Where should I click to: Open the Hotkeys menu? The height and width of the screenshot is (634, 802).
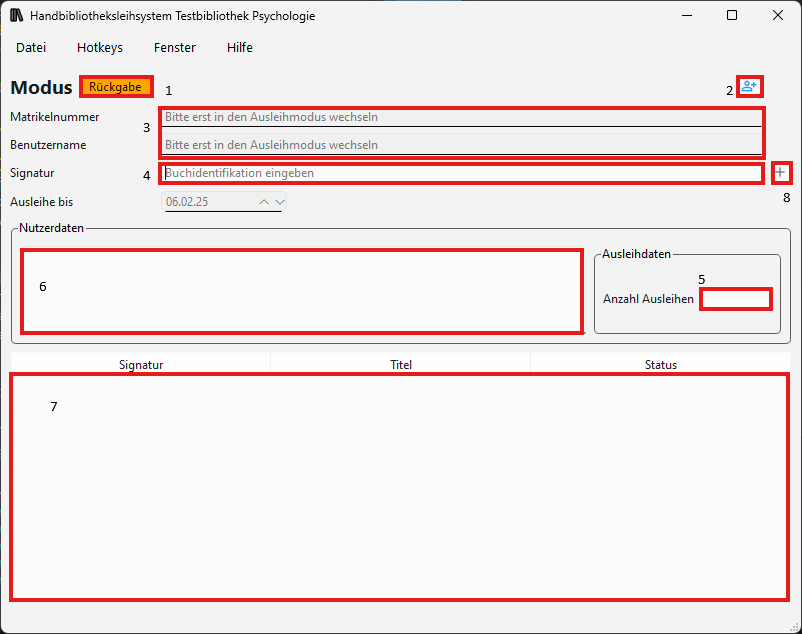[x=100, y=47]
